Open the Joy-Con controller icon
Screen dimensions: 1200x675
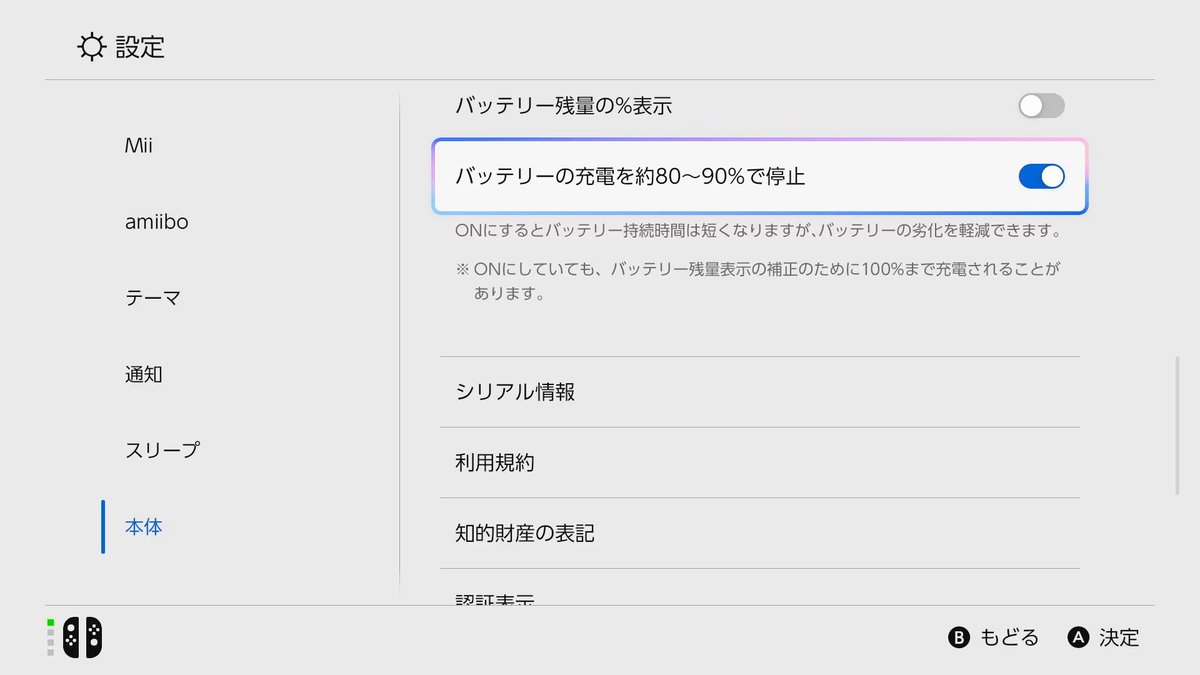[80, 635]
